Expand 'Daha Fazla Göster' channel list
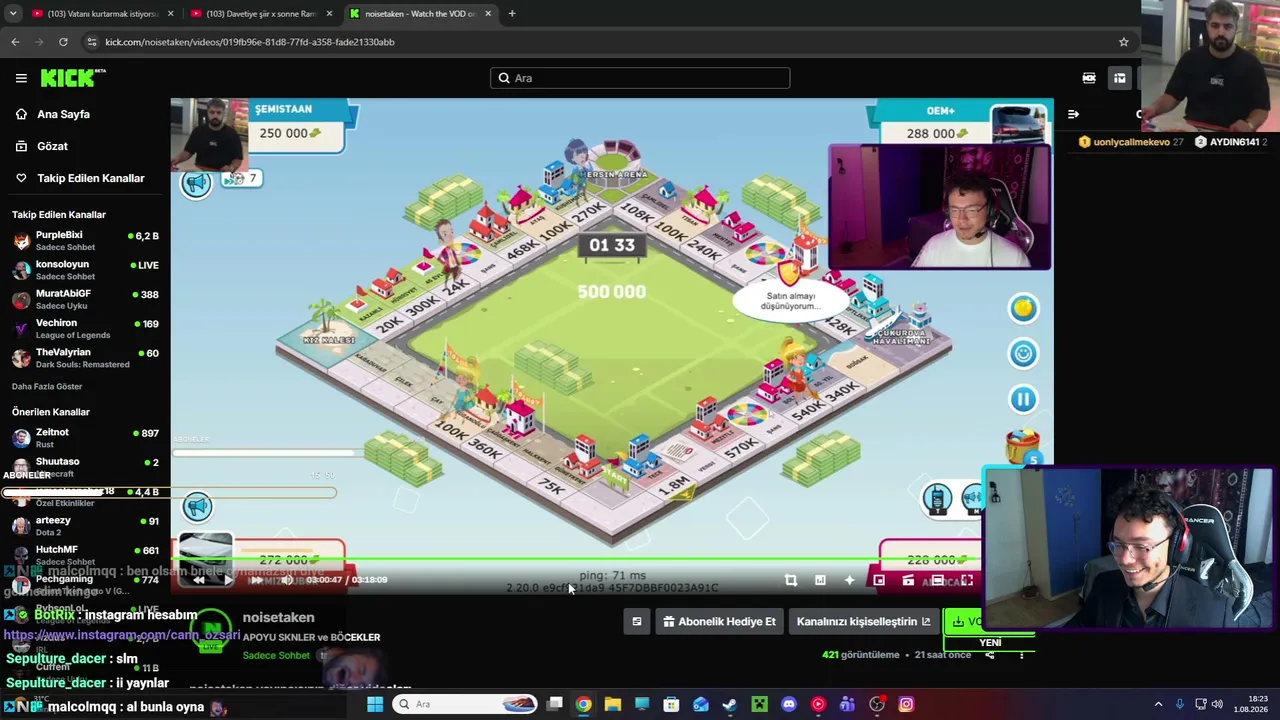The height and width of the screenshot is (720, 1280). (x=47, y=386)
